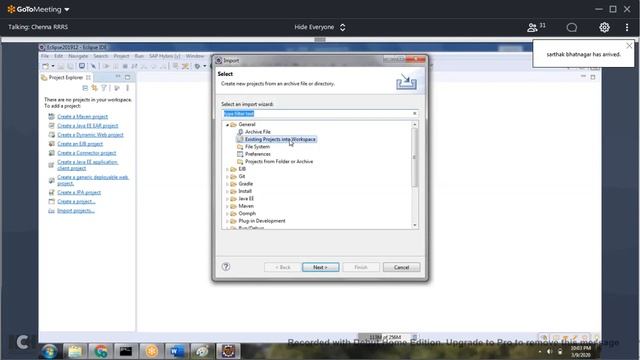The height and width of the screenshot is (360, 640).
Task: Open Google Chrome from the taskbar
Action: click(x=100, y=351)
